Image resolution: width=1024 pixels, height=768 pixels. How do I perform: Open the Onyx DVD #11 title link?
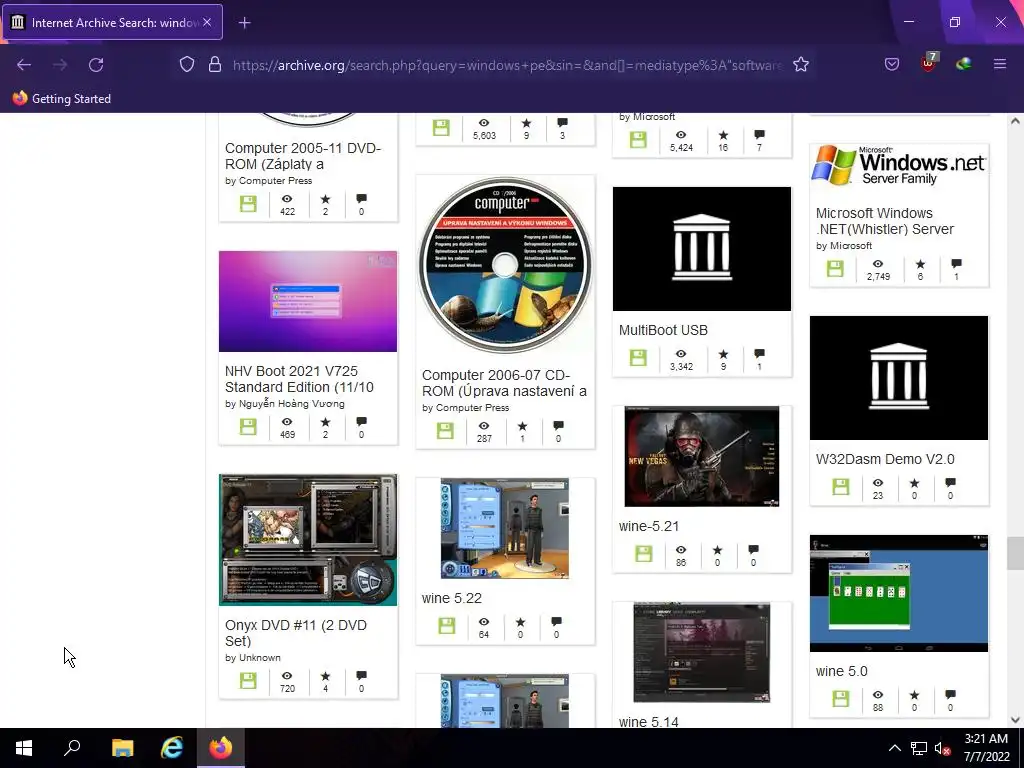pos(295,633)
